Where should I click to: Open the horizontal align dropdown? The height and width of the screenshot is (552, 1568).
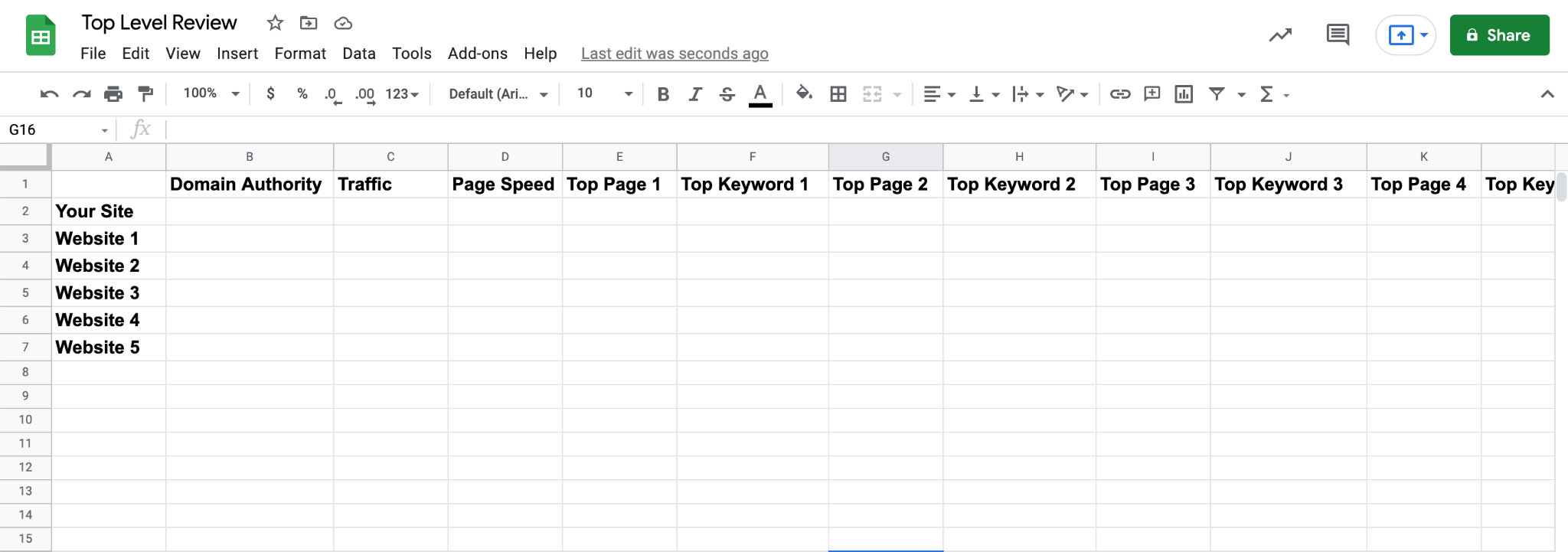(x=939, y=94)
